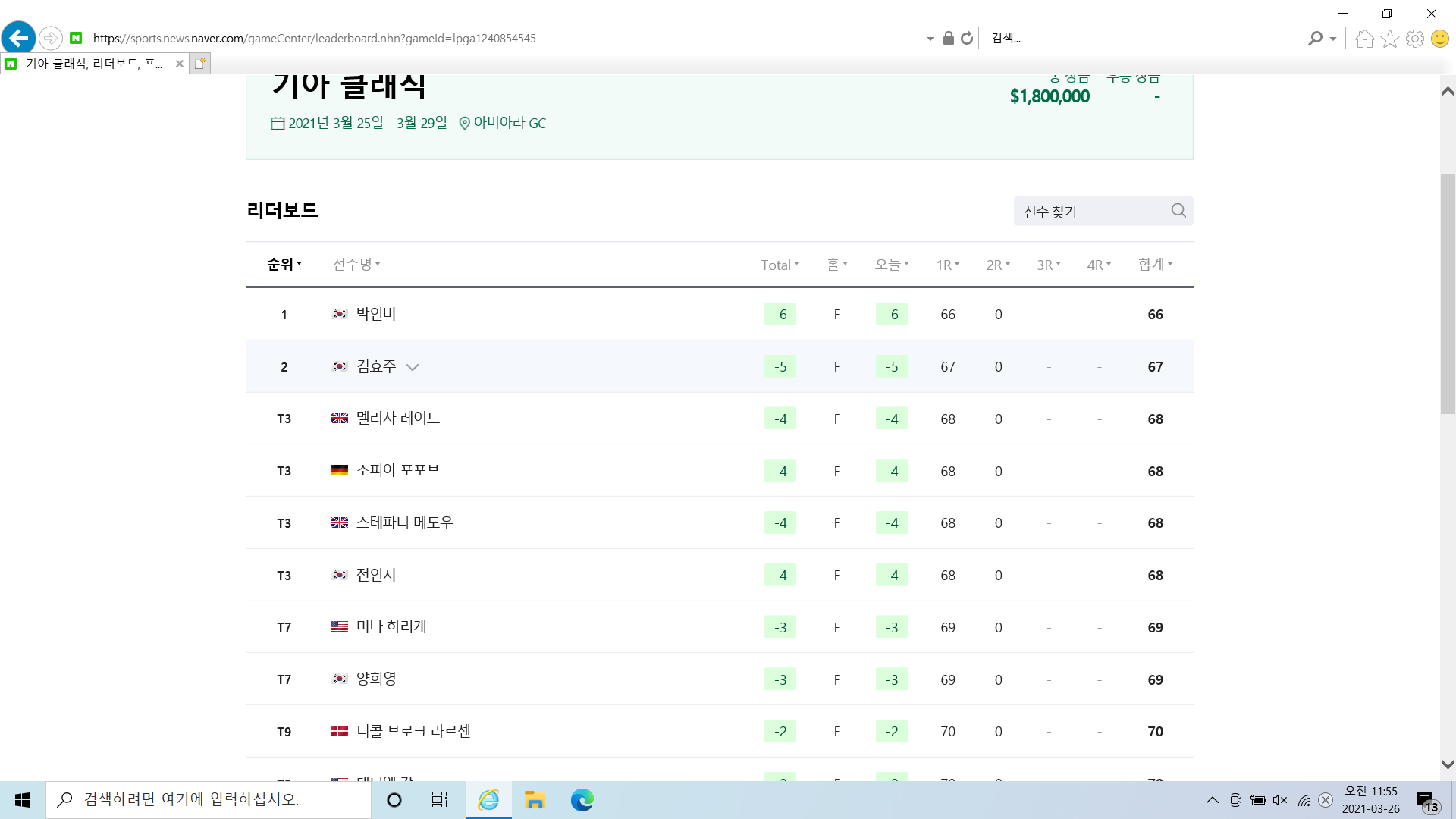Click the muted volume tray icon
The width and height of the screenshot is (1456, 819).
tap(1280, 800)
